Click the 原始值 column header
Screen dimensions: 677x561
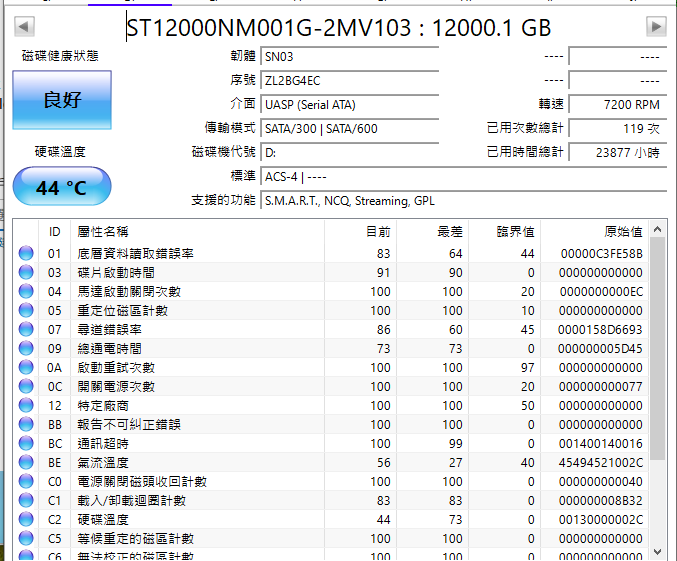click(595, 232)
